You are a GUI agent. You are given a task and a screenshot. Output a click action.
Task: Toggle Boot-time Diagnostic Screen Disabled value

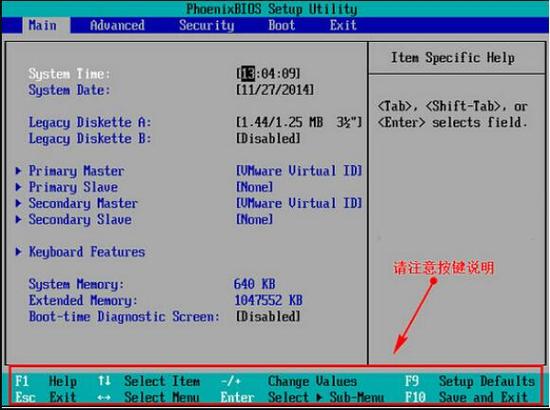click(x=269, y=316)
